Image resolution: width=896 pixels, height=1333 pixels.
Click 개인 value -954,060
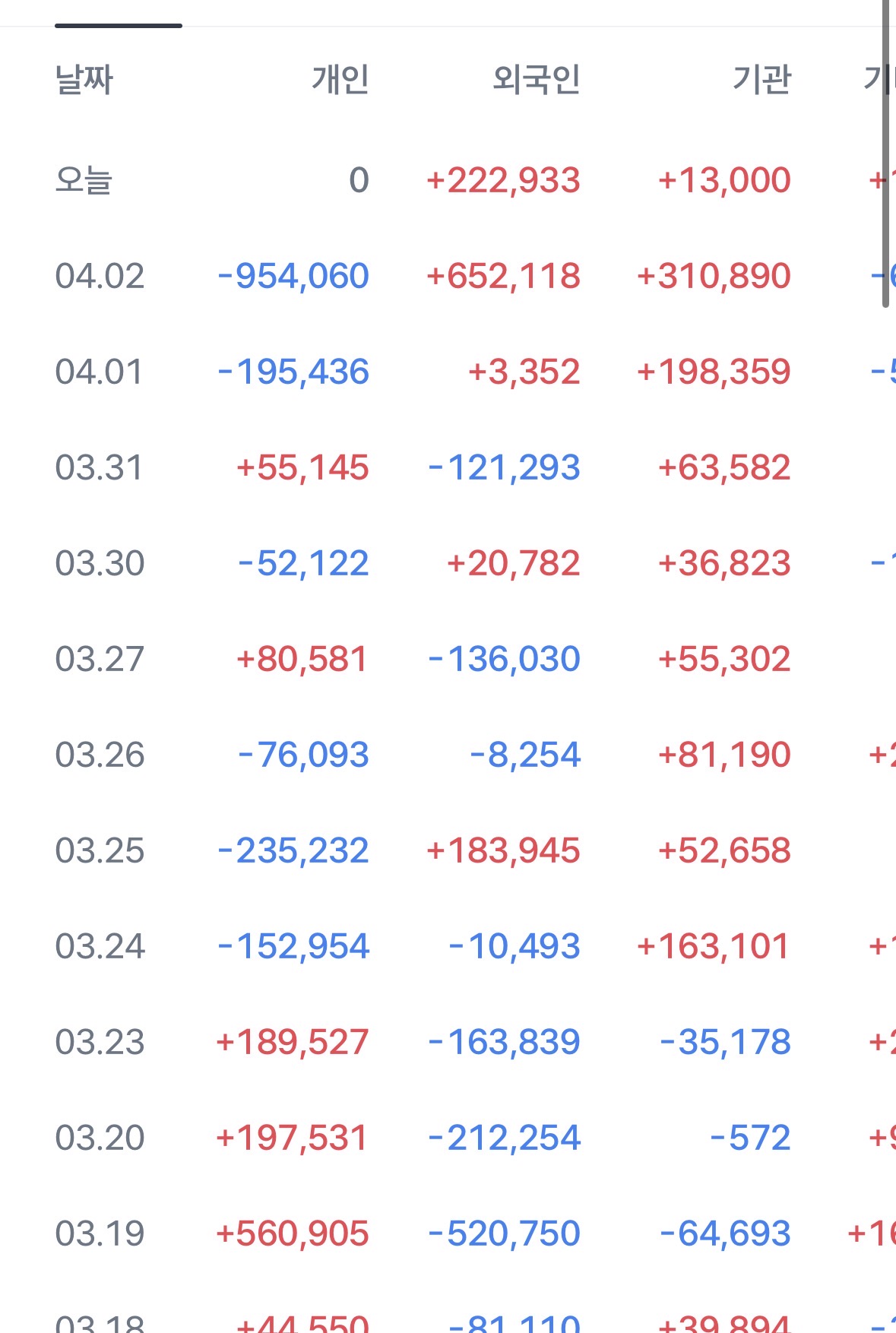pos(293,276)
